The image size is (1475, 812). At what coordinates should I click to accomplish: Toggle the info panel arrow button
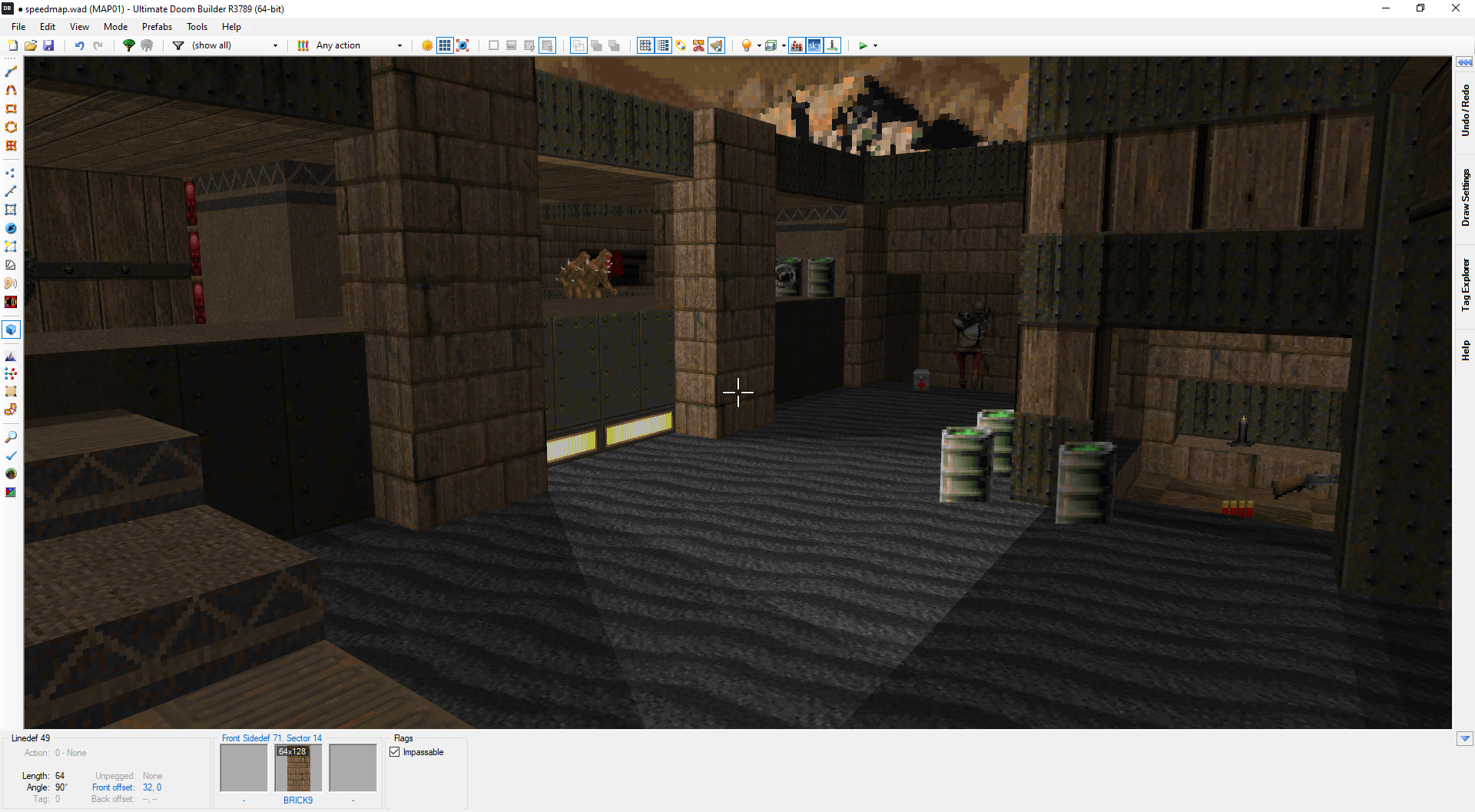coord(832,45)
